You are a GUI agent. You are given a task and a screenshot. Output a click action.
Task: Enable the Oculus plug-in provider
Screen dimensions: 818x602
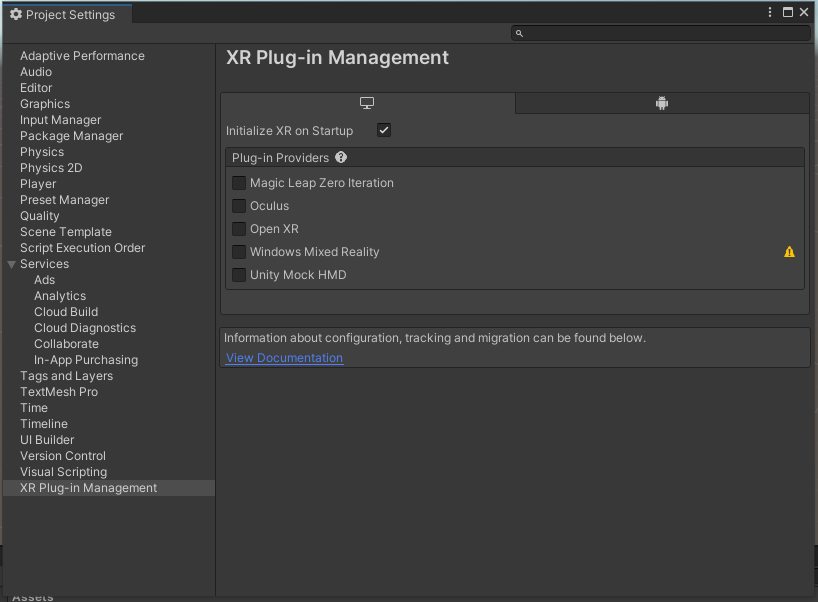[x=239, y=206]
